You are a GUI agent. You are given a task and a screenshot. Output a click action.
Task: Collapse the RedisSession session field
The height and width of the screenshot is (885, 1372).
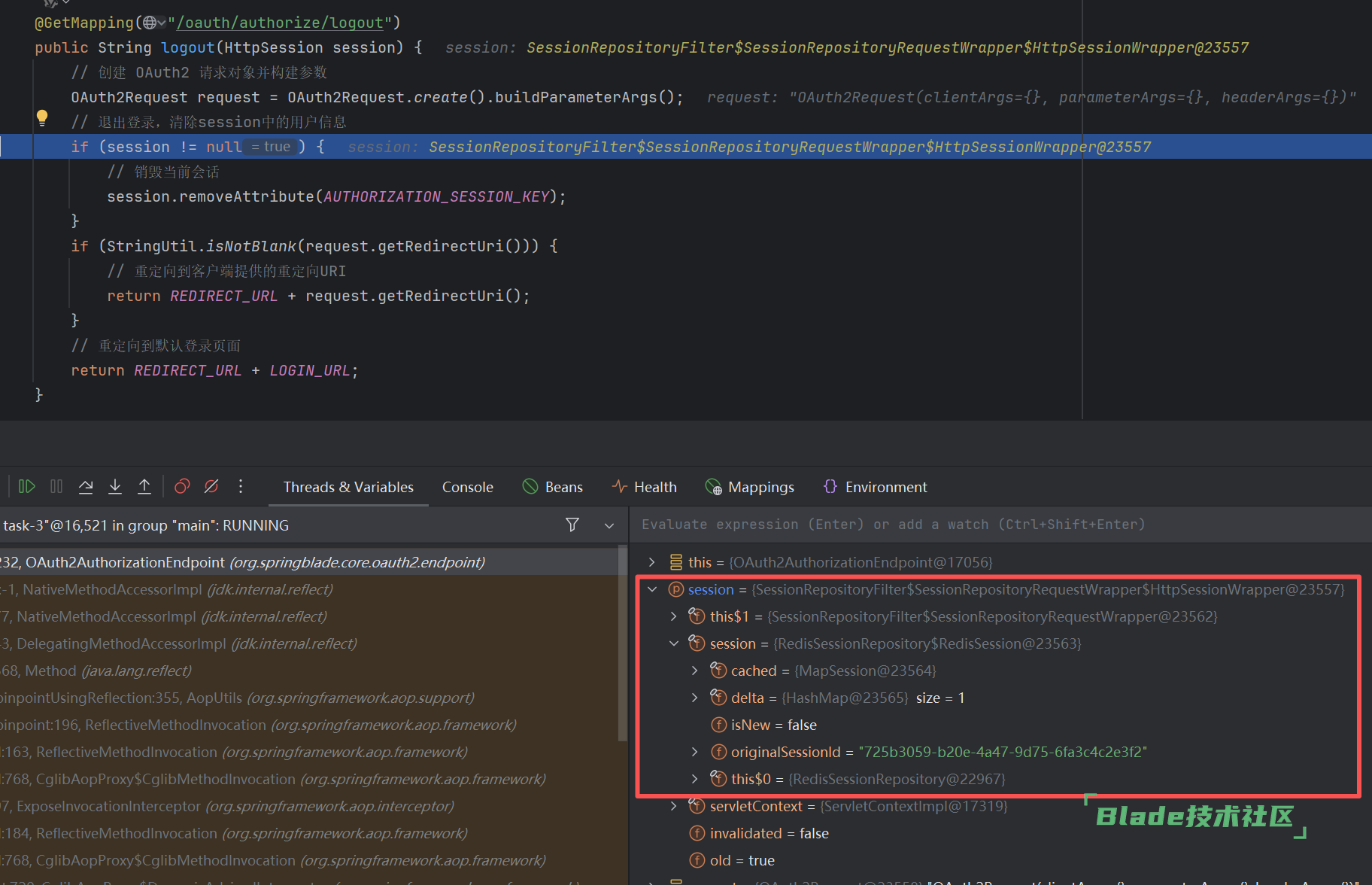(x=674, y=643)
